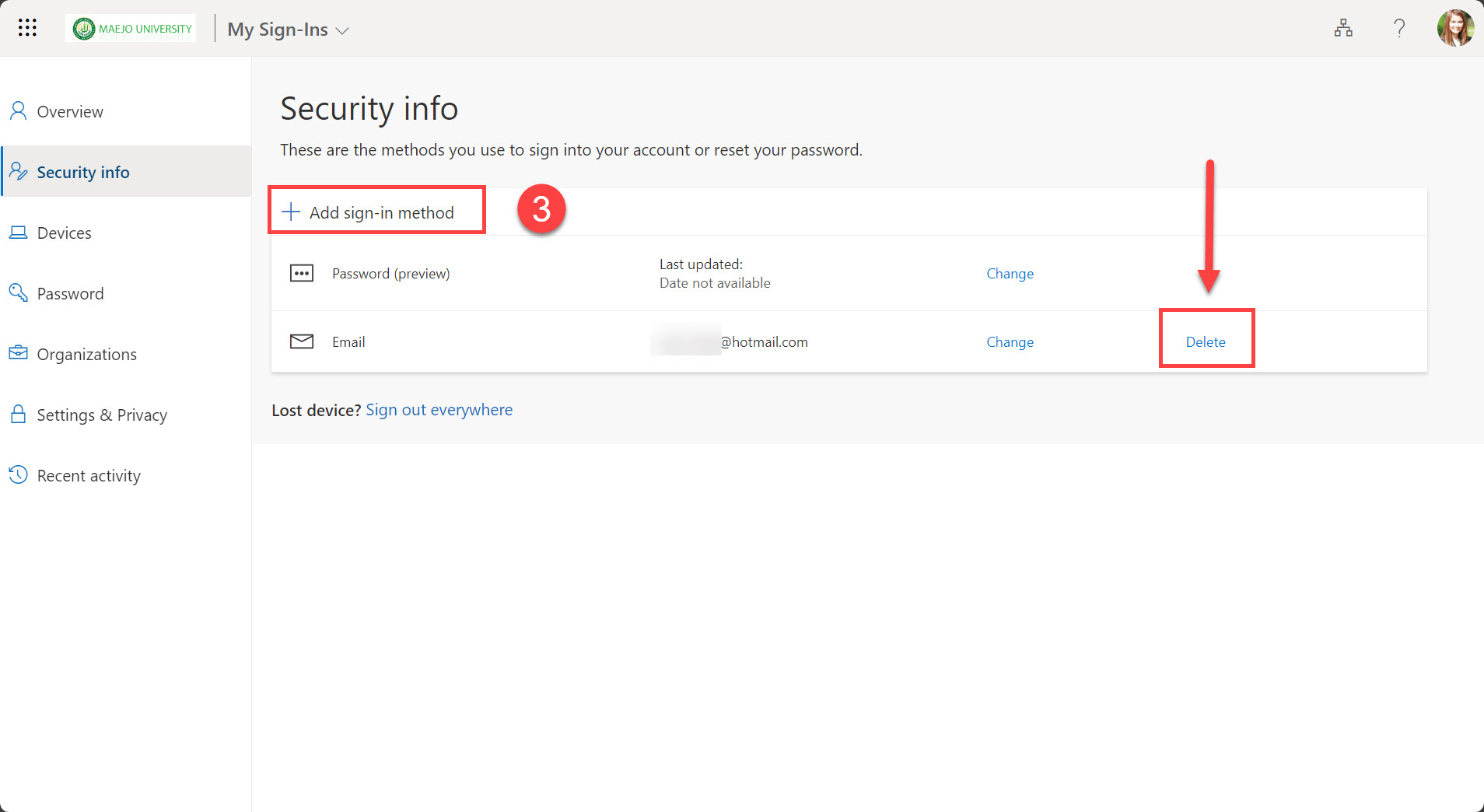Image resolution: width=1484 pixels, height=812 pixels.
Task: View Recent activity in sidebar
Action: pyautogui.click(x=89, y=476)
